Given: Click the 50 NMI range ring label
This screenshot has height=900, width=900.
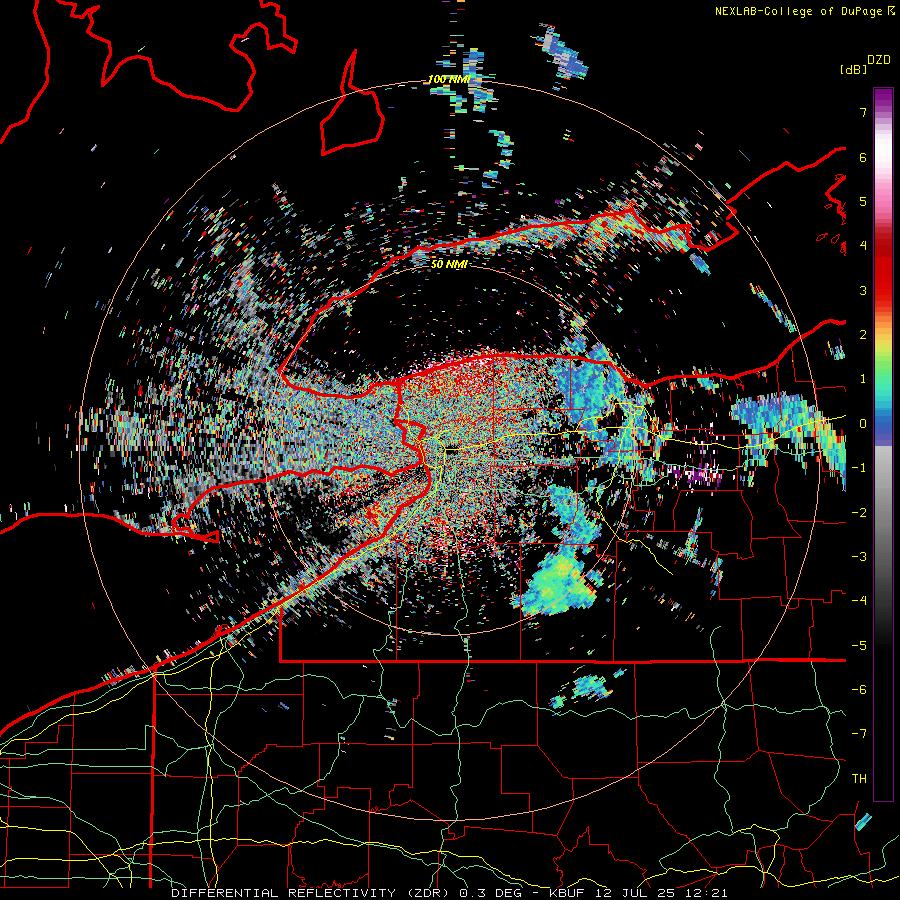Looking at the screenshot, I should [448, 265].
